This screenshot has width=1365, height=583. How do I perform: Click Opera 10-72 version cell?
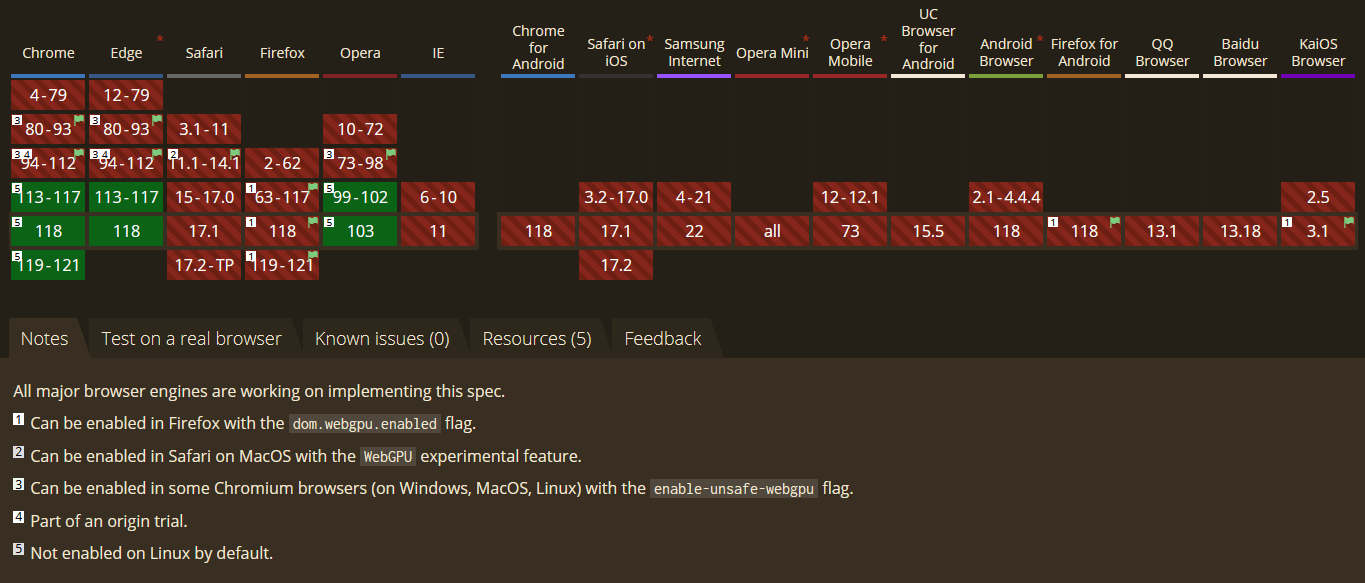click(360, 129)
